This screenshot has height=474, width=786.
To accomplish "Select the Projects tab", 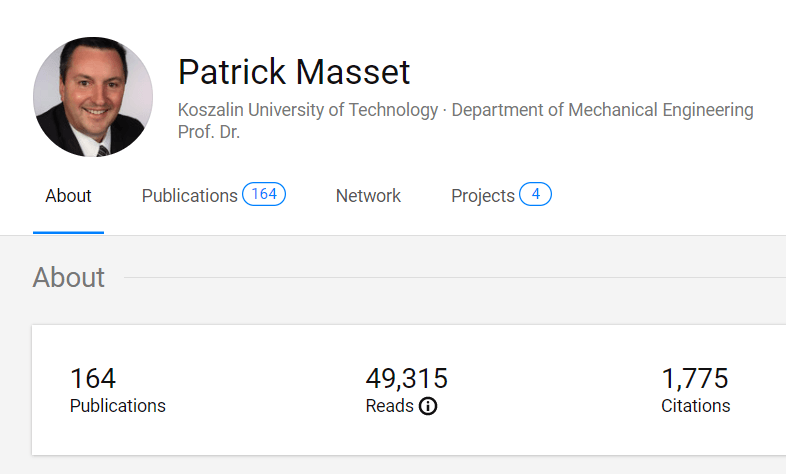I will (x=483, y=196).
